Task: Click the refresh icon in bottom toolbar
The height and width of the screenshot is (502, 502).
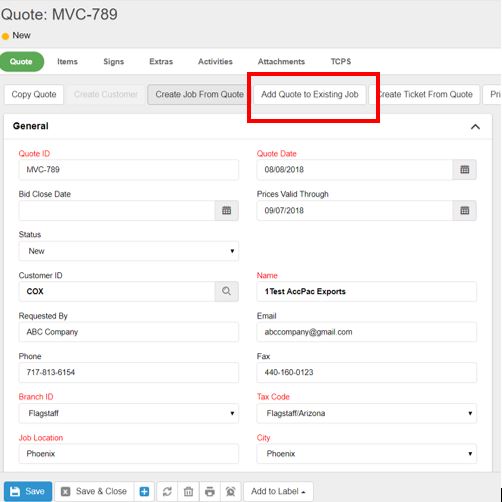Action: tap(167, 491)
